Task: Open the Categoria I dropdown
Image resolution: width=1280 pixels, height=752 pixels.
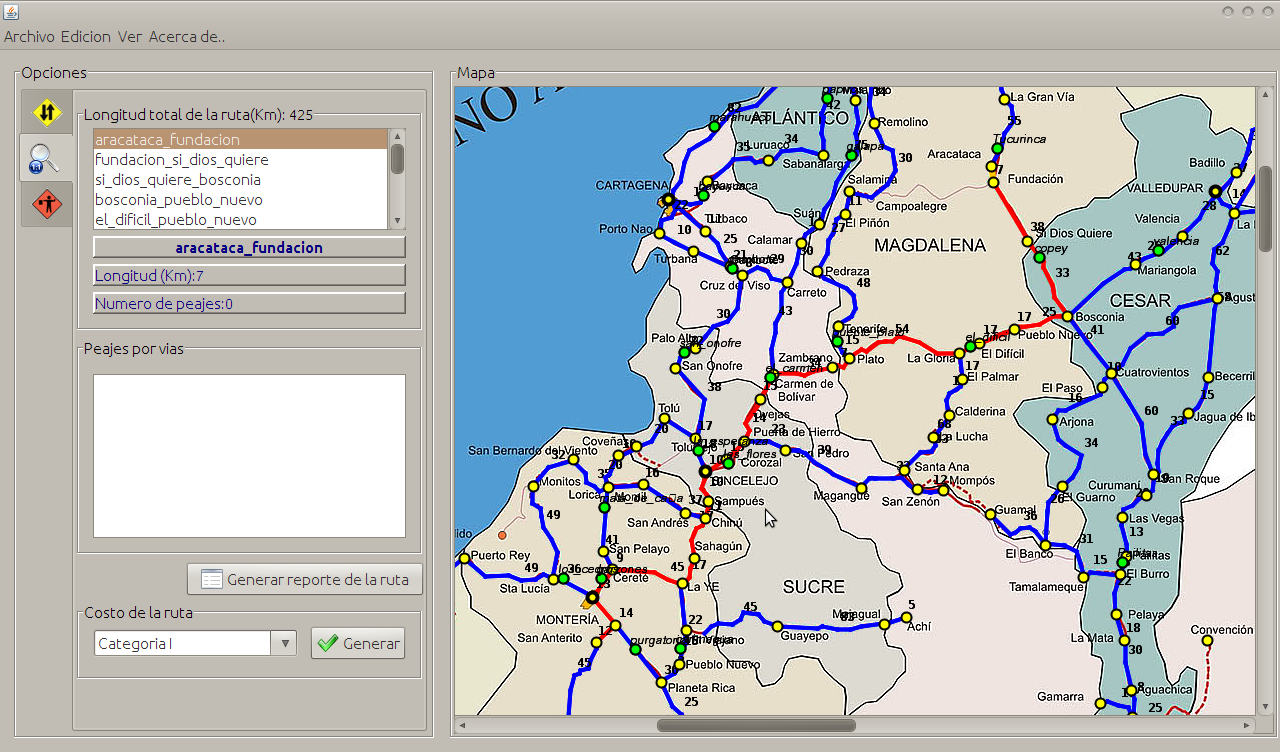Action: coord(283,643)
